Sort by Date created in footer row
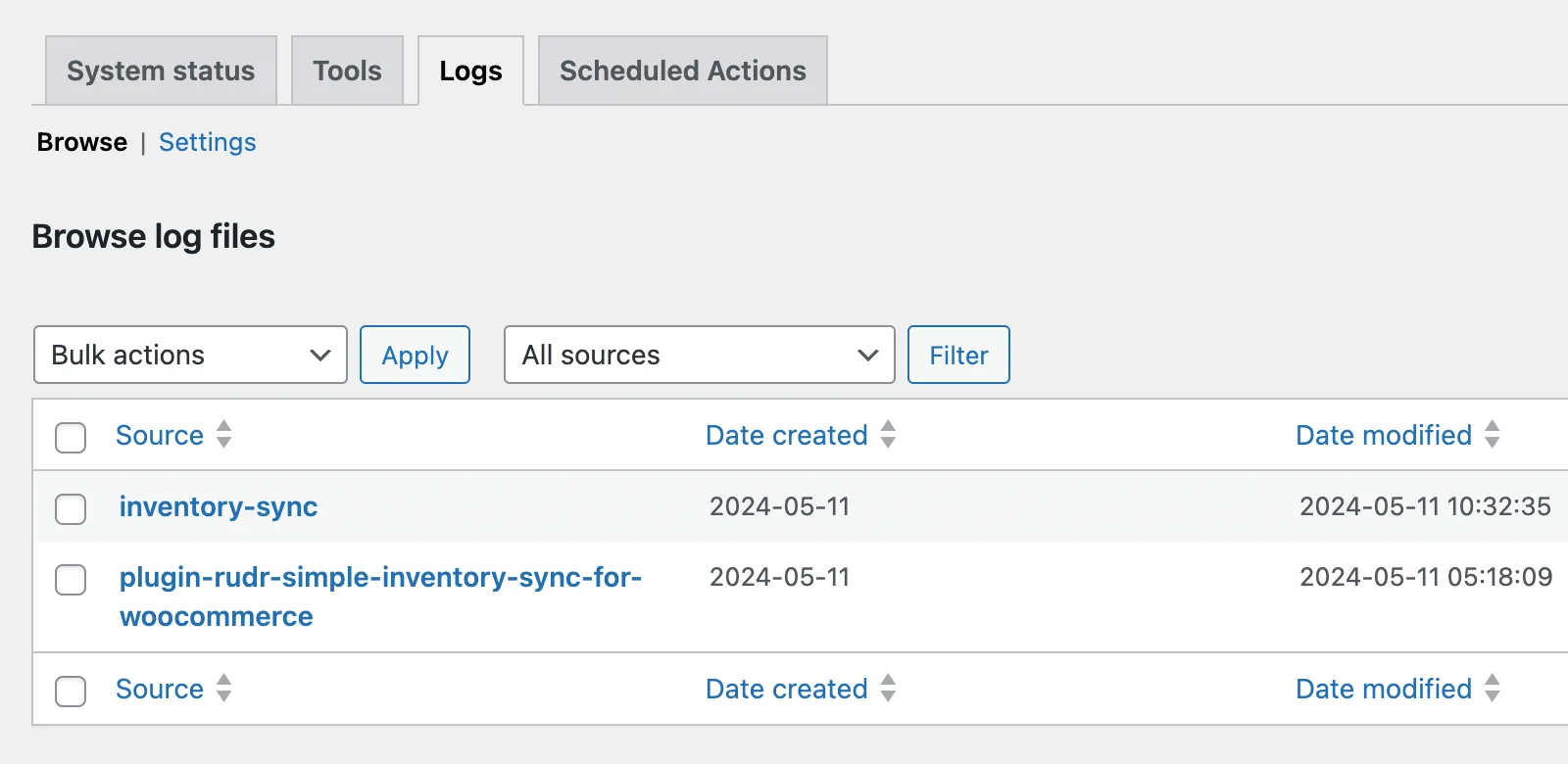The image size is (1568, 764). coord(787,689)
